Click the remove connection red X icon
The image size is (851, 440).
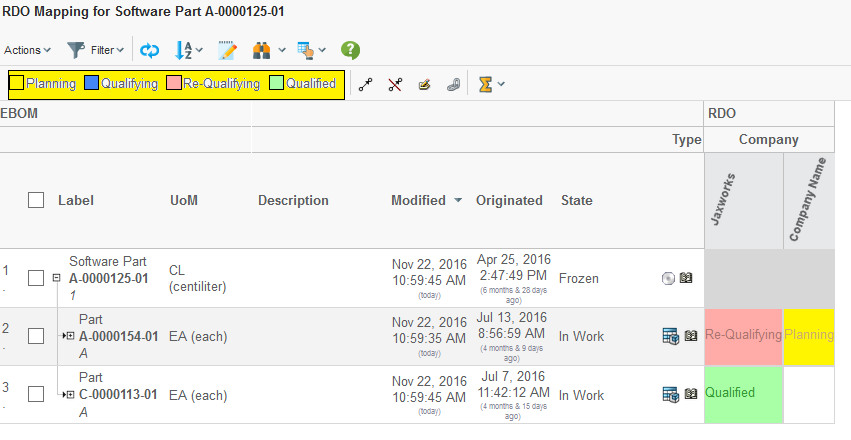pyautogui.click(x=395, y=84)
